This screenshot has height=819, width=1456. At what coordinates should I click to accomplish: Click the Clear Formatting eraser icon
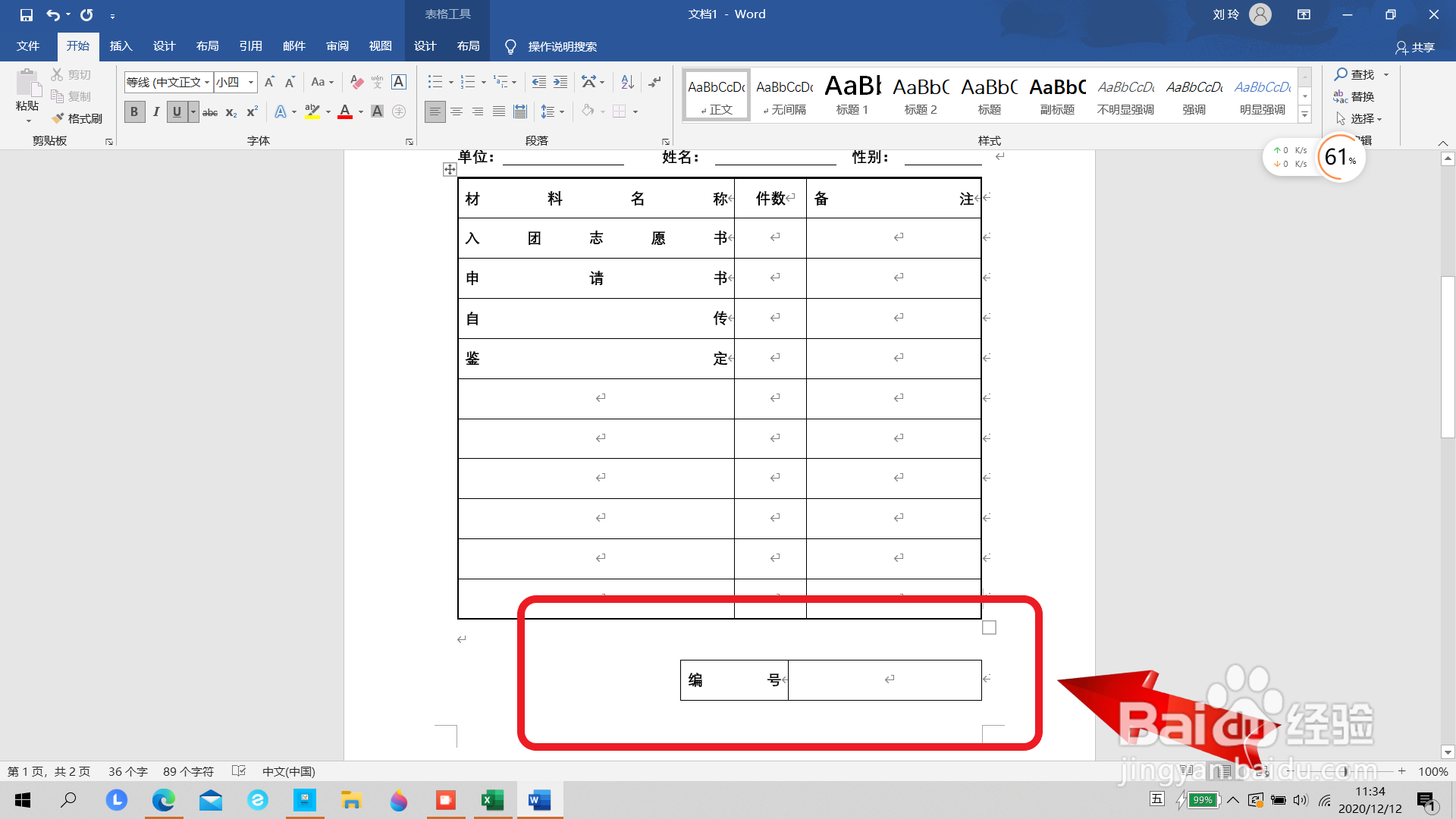coord(356,82)
